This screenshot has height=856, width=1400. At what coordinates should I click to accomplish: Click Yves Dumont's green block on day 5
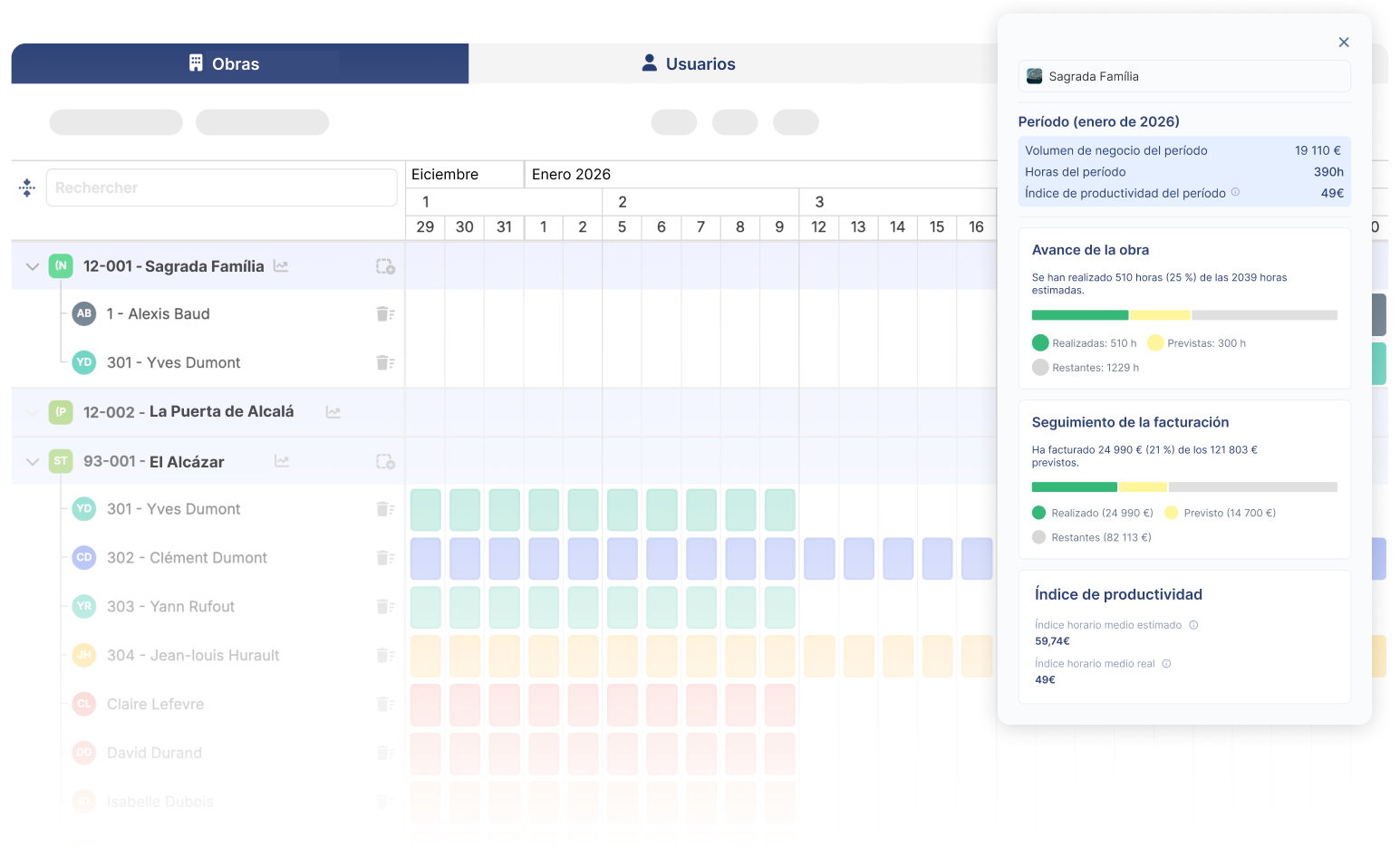(x=623, y=510)
